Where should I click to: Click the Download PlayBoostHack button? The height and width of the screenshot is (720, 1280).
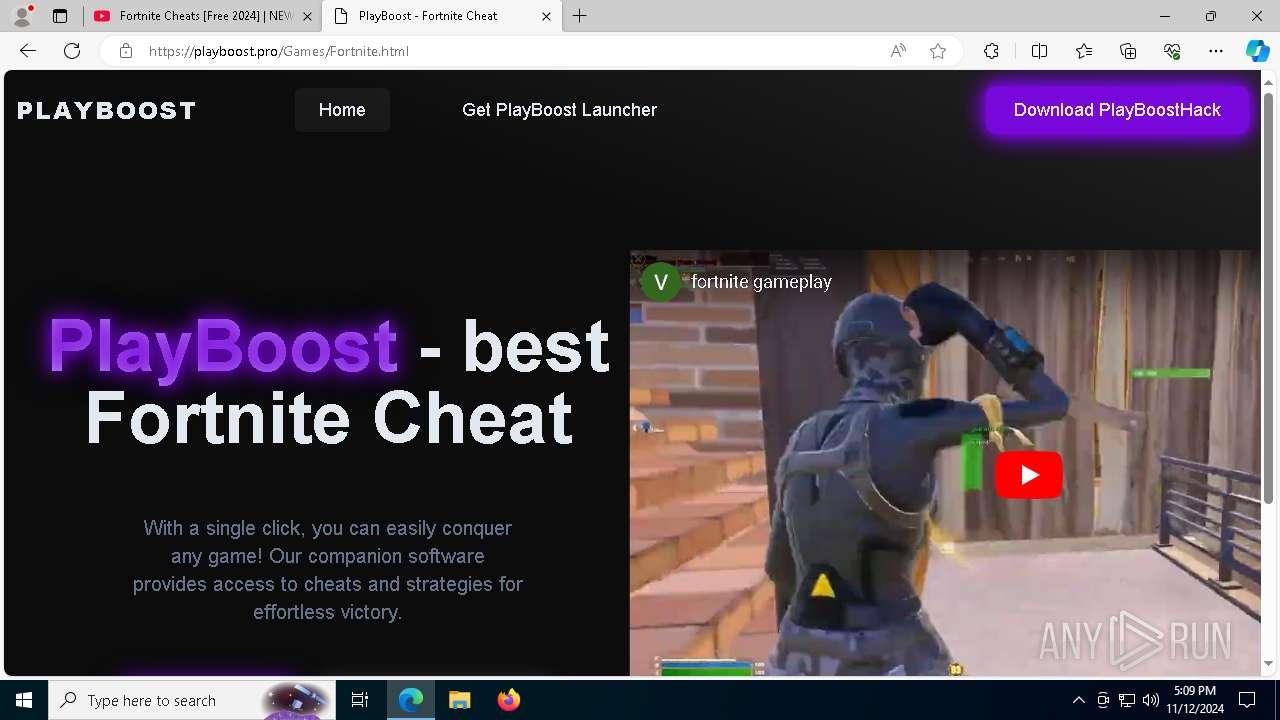pos(1117,110)
